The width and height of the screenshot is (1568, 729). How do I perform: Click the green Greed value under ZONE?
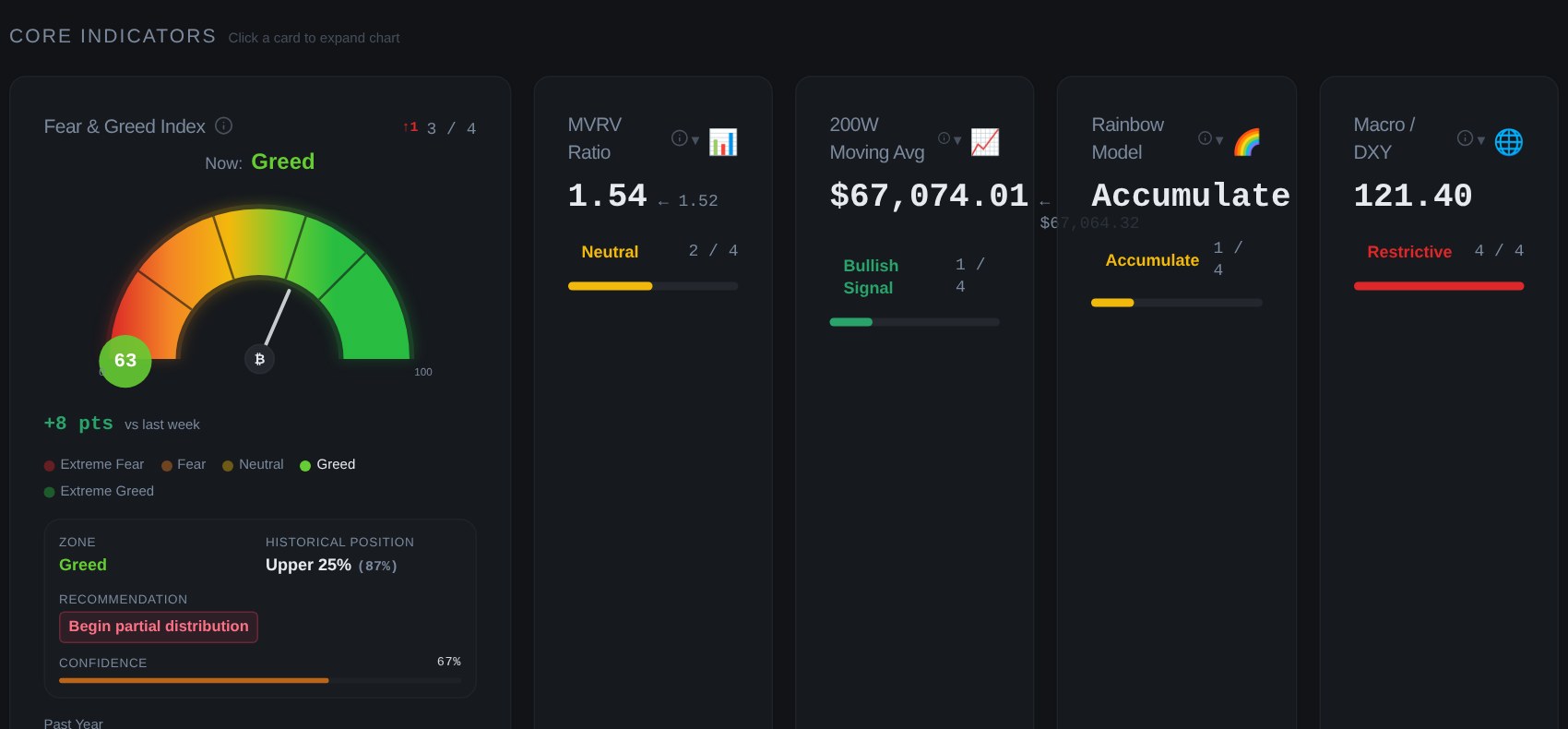83,565
